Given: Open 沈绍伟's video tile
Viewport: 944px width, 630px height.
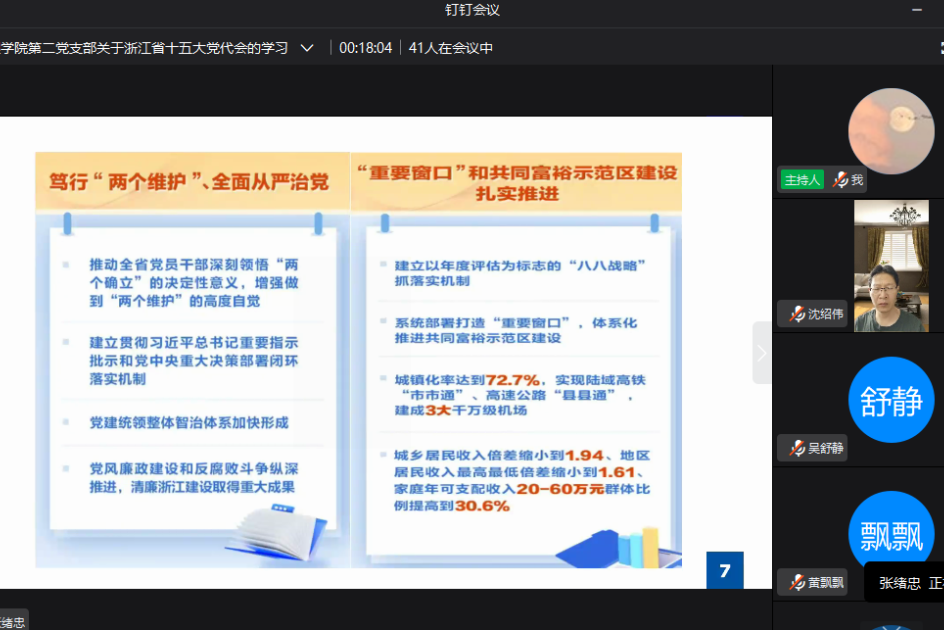Looking at the screenshot, I should pyautogui.click(x=890, y=265).
